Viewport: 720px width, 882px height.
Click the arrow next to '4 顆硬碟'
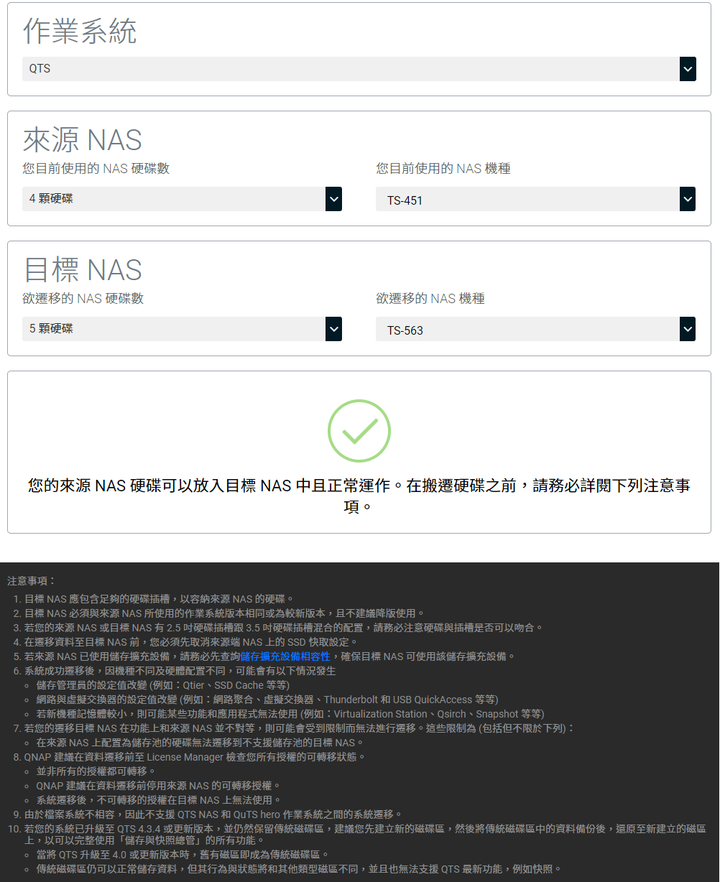coord(334,199)
